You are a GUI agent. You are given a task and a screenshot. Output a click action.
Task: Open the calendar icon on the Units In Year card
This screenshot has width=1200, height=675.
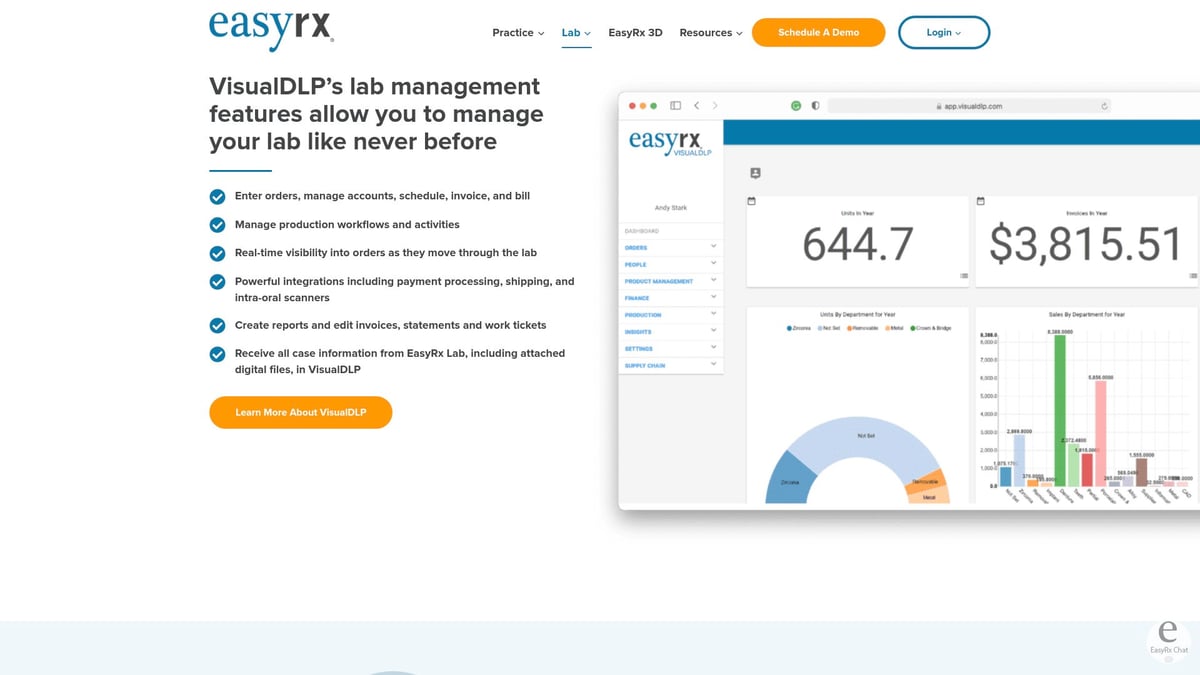point(752,201)
